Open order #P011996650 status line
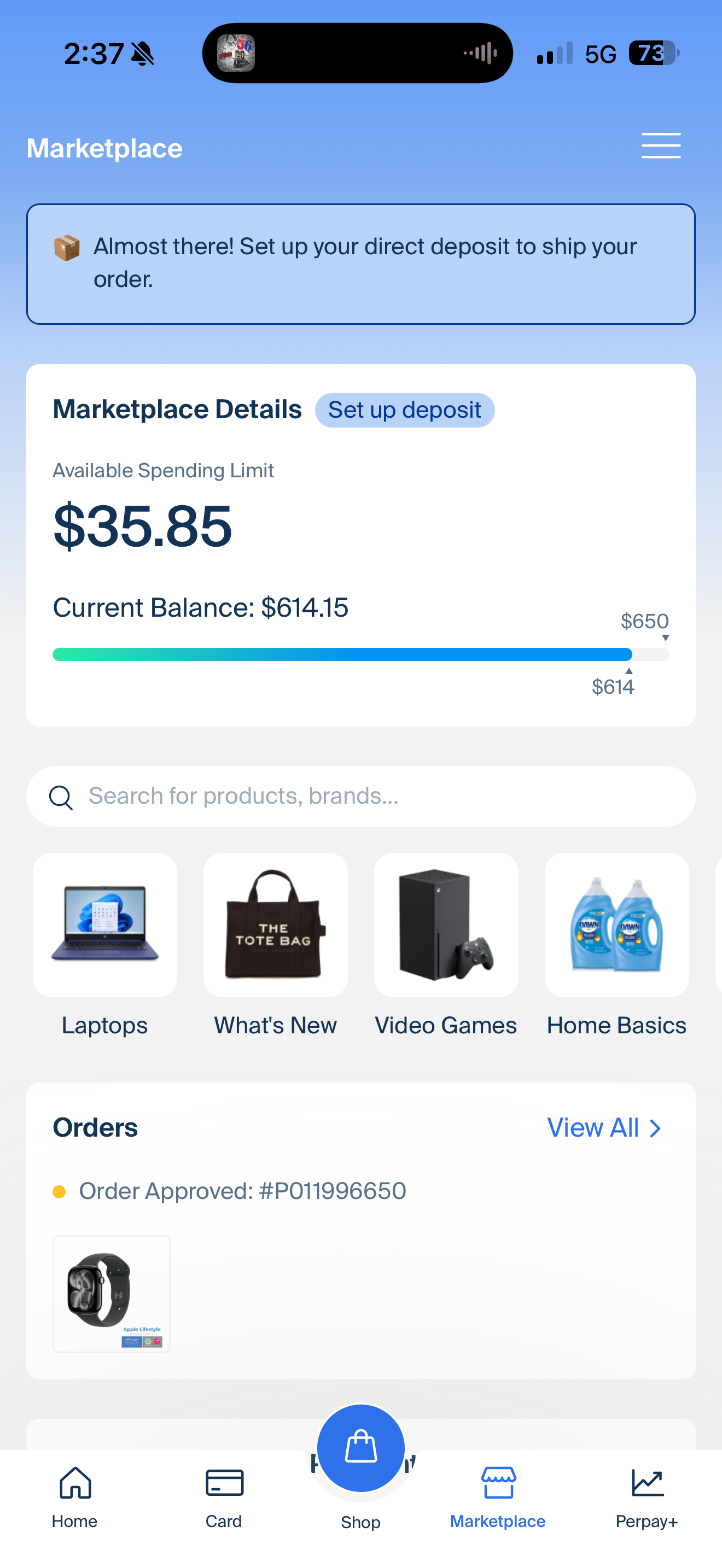This screenshot has width=722, height=1568. click(230, 1191)
